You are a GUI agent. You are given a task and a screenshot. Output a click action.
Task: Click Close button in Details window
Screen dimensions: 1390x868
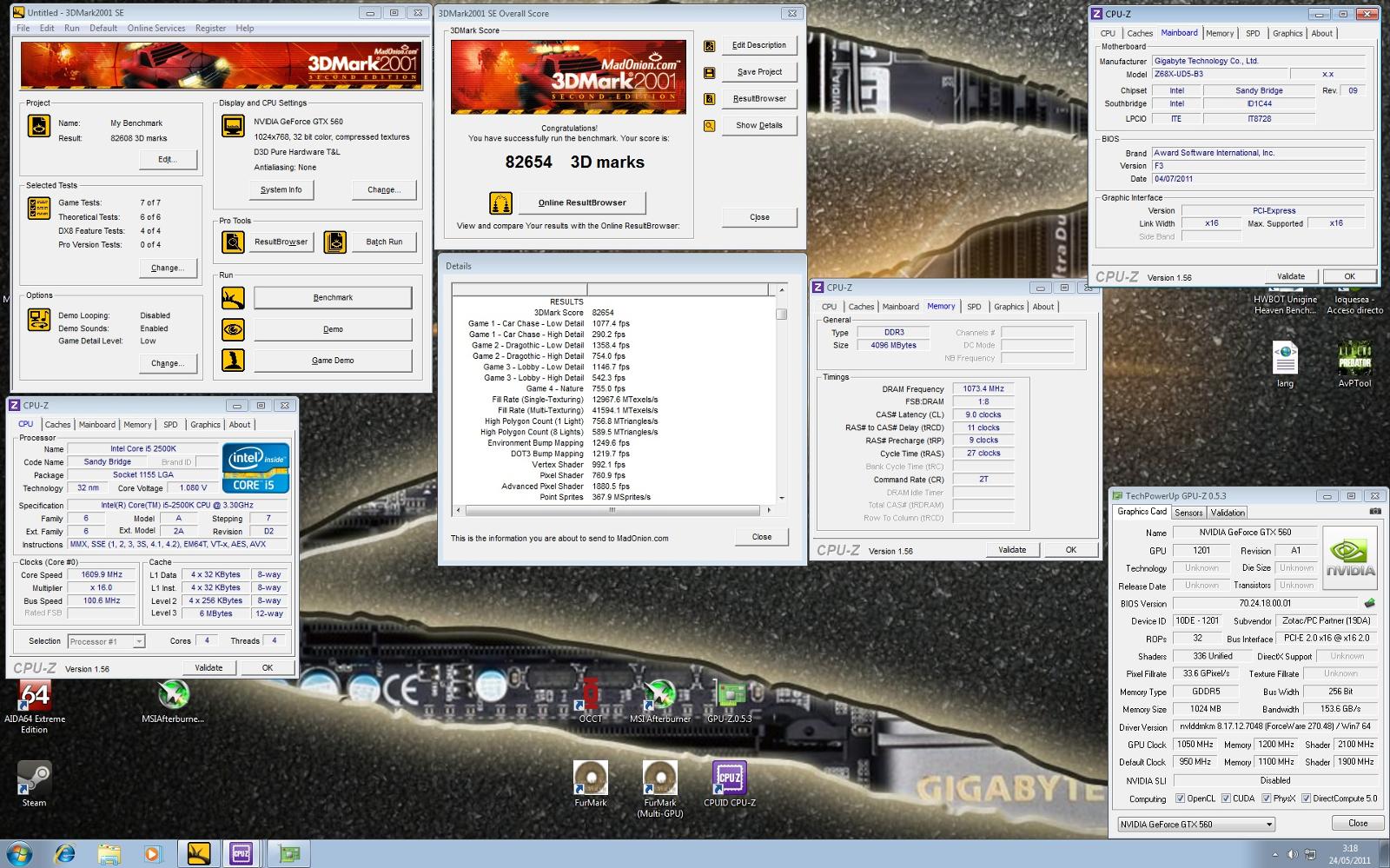tap(762, 537)
